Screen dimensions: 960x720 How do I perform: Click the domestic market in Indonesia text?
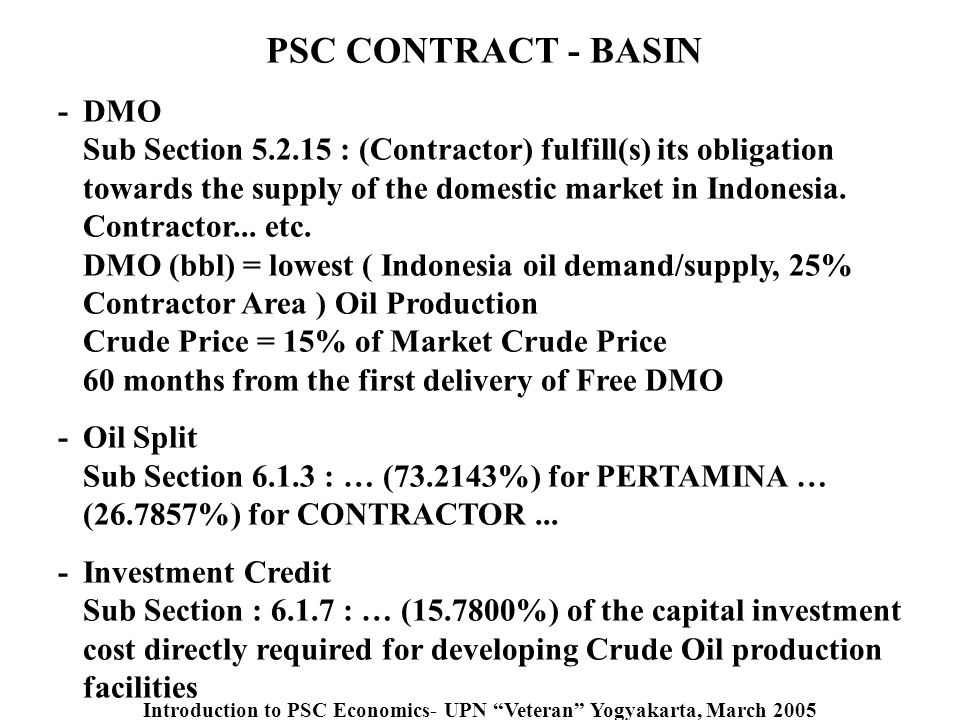(641, 189)
